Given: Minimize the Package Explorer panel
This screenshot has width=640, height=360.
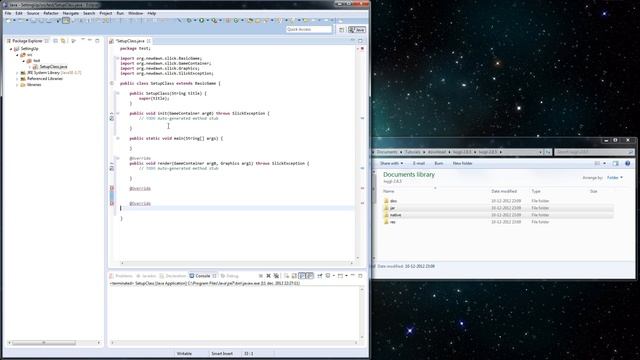Looking at the screenshot, I should click(x=89, y=40).
